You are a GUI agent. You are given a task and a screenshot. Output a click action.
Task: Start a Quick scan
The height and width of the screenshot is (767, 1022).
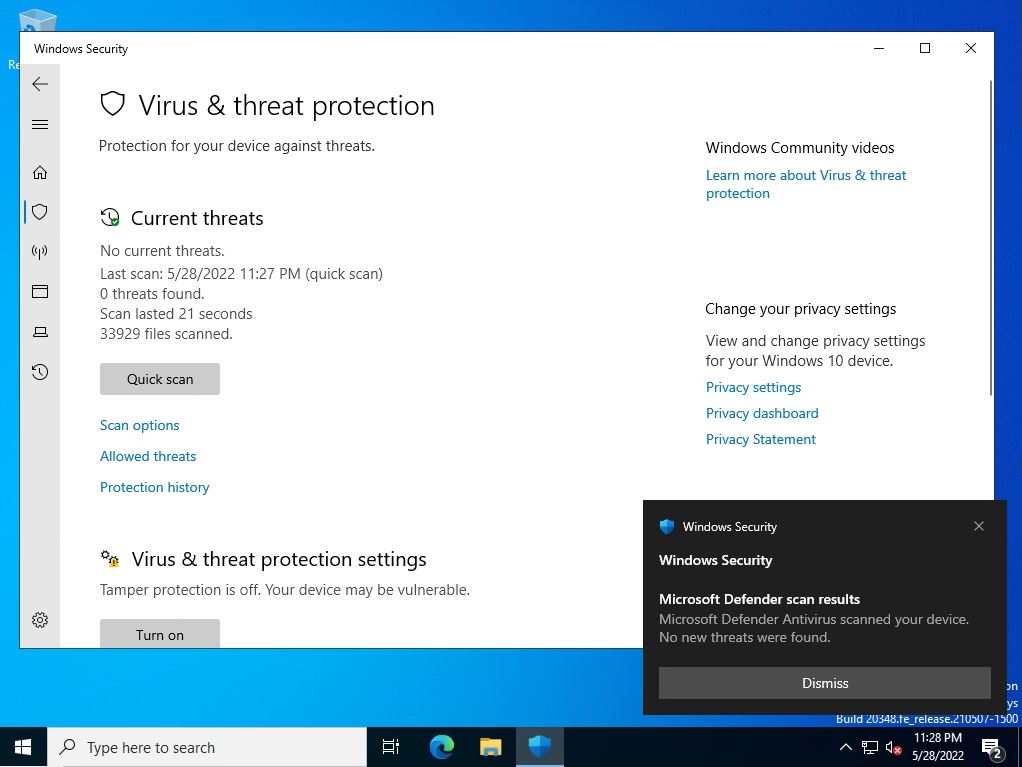pyautogui.click(x=160, y=379)
